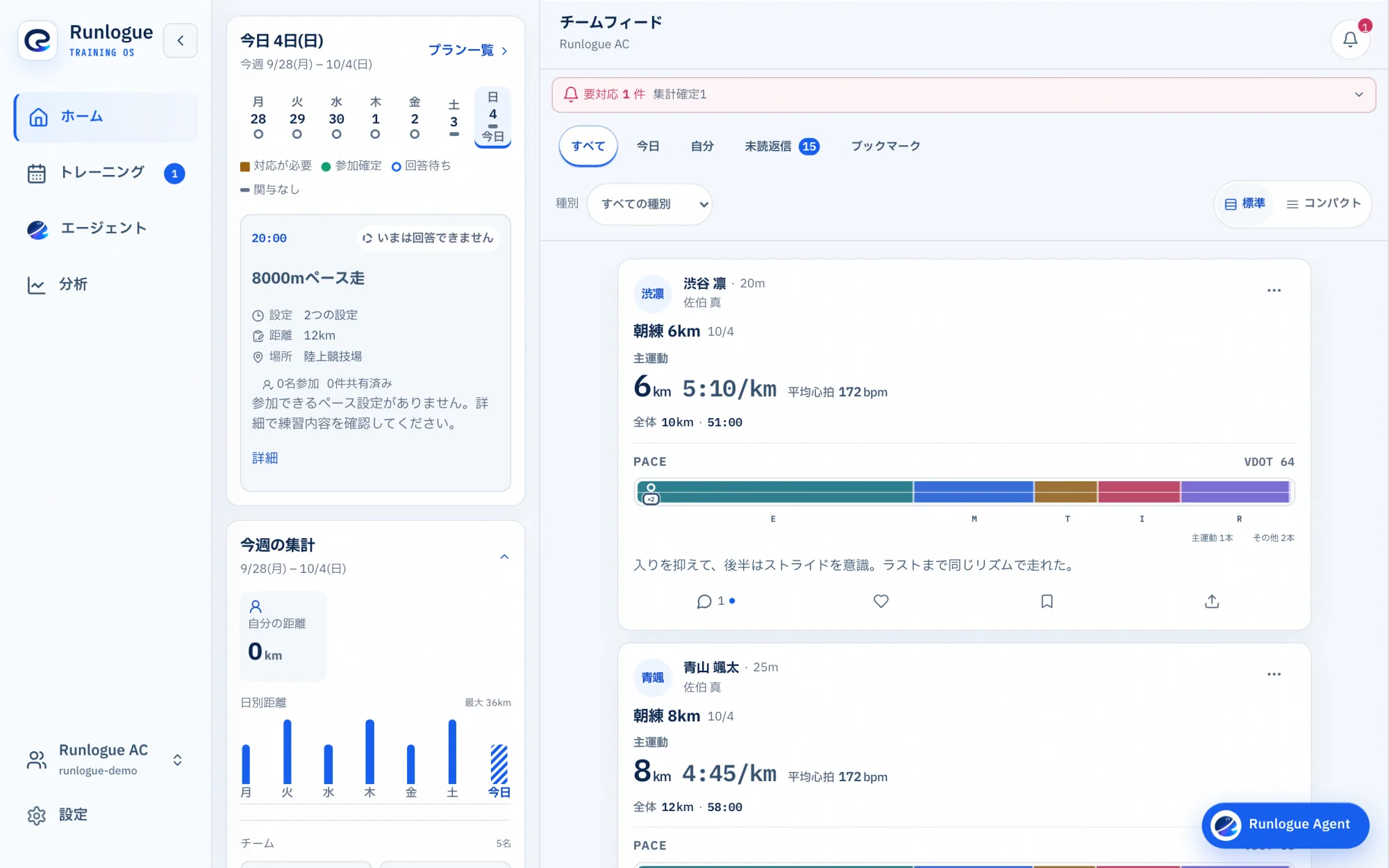Open more options on 渋谷 凛's post

coord(1274,290)
